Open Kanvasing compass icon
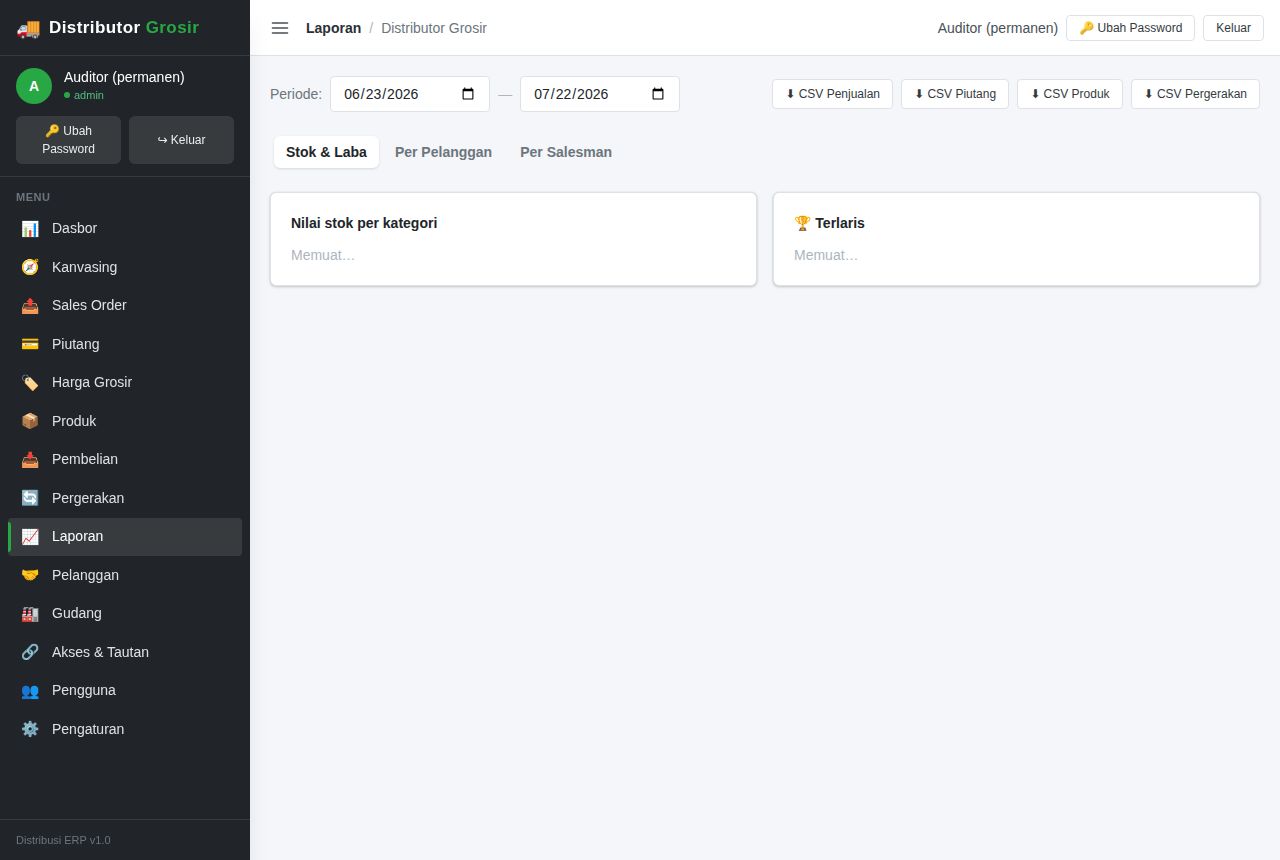The width and height of the screenshot is (1280, 860). pos(30,267)
